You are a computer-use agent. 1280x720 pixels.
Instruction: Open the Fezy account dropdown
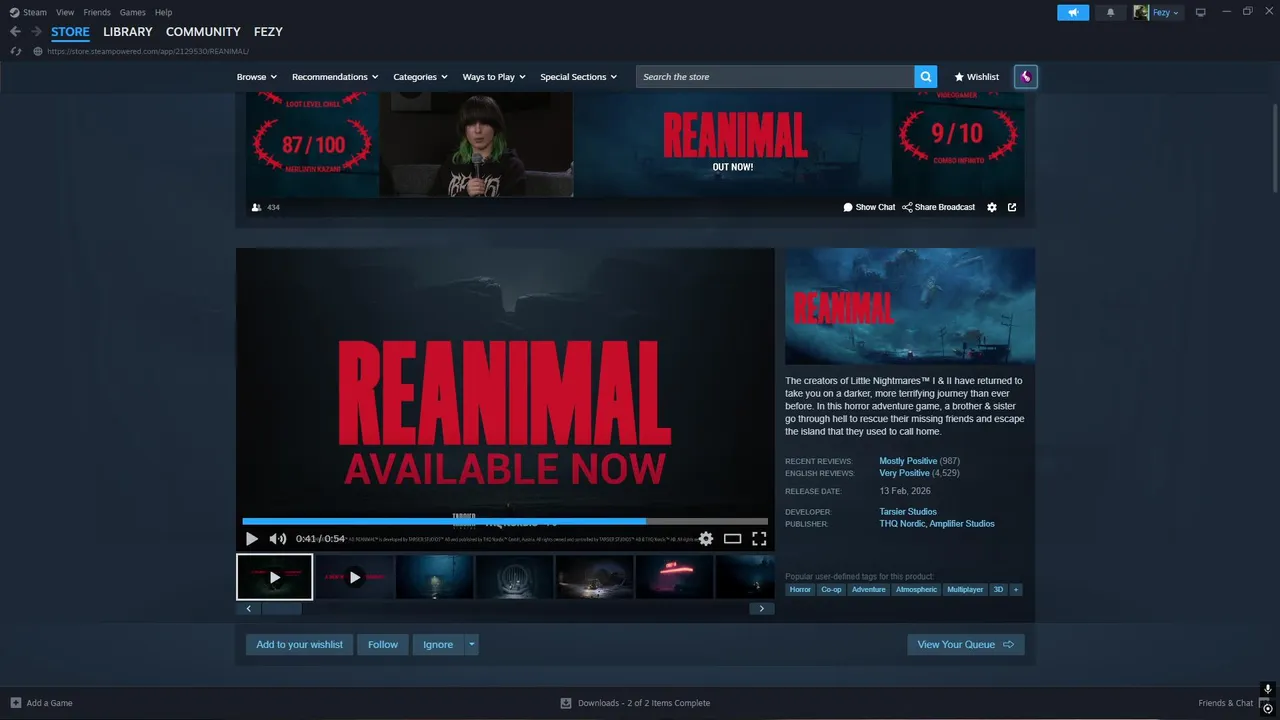[x=1157, y=12]
